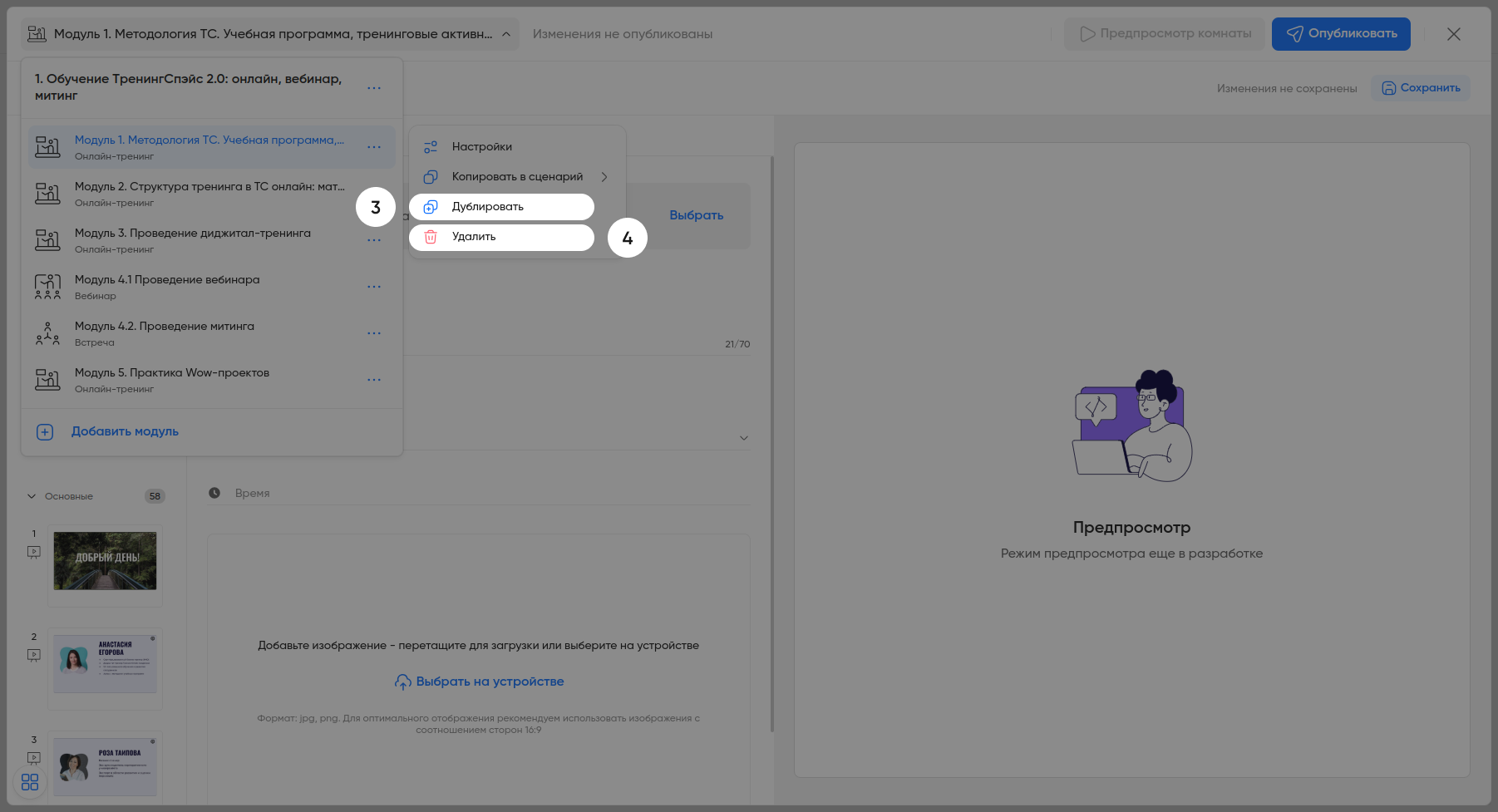
Task: Close the editor with the X button
Action: point(1454,34)
